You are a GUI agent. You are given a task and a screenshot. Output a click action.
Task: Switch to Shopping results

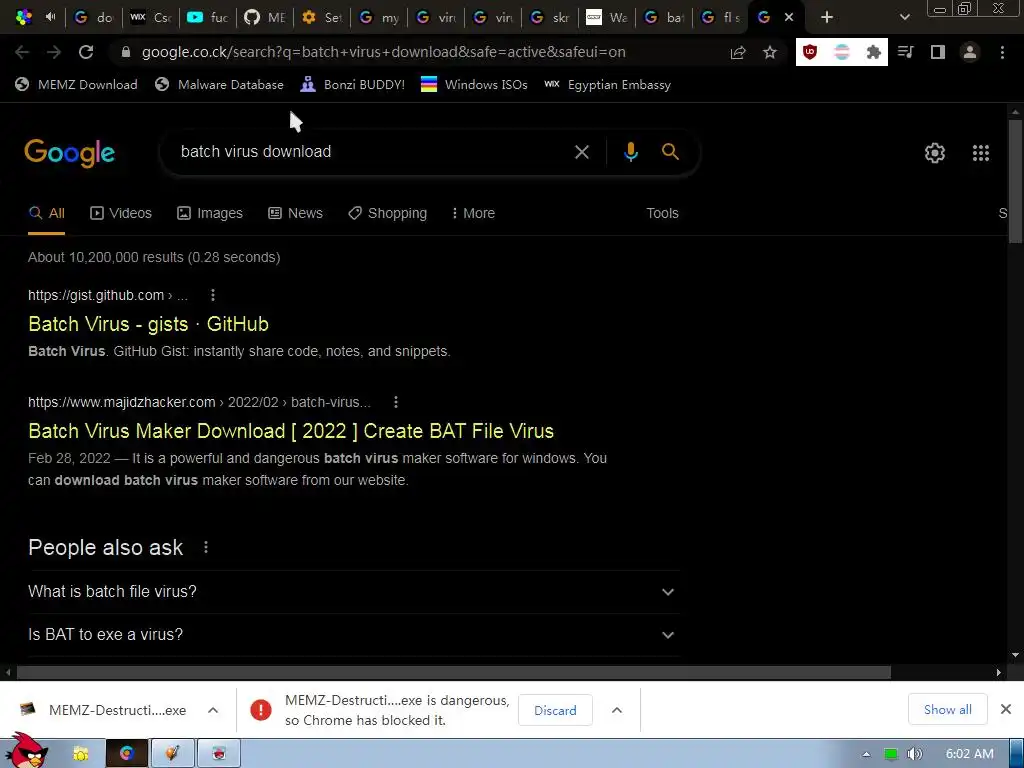387,214
